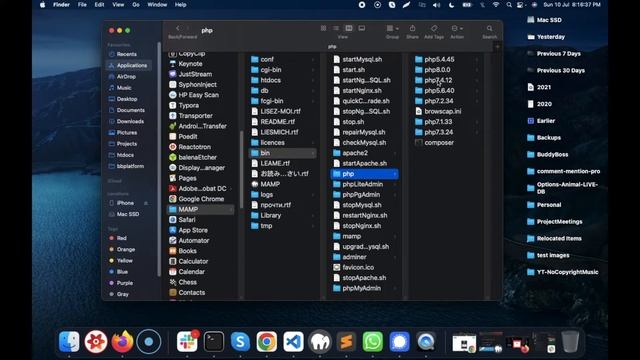
Task: Open the Trash in the Dock
Action: [570, 341]
